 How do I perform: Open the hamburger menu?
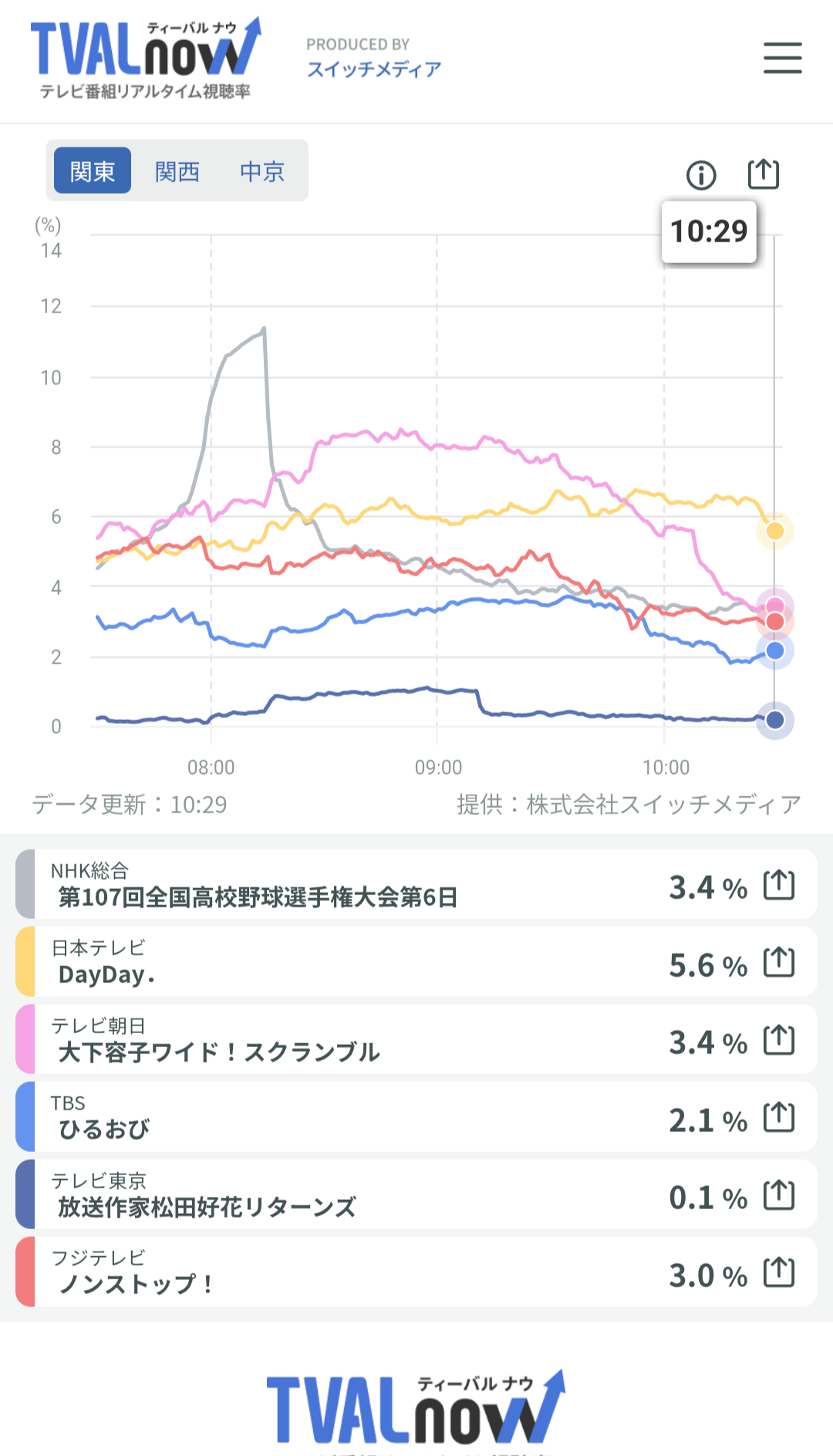pyautogui.click(x=782, y=58)
